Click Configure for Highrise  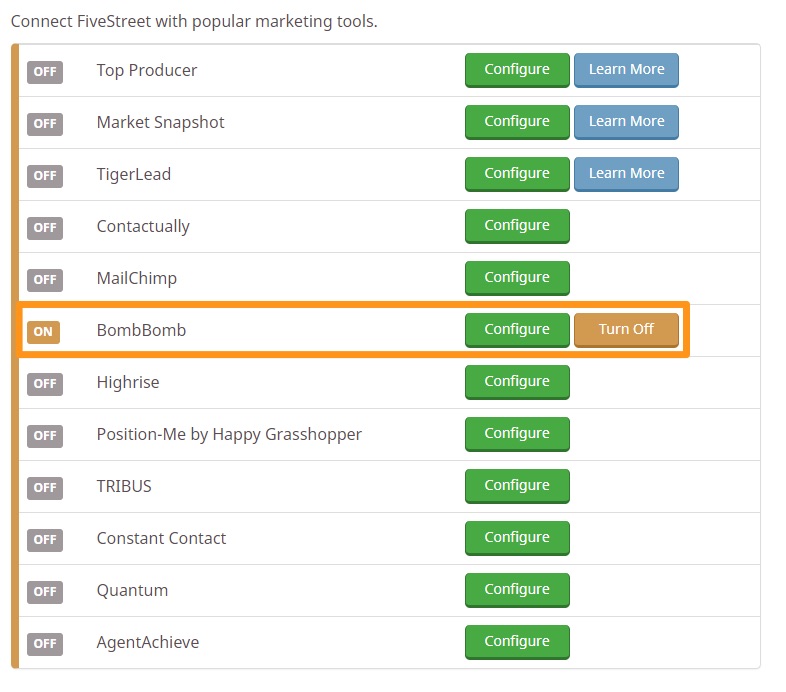tap(517, 382)
